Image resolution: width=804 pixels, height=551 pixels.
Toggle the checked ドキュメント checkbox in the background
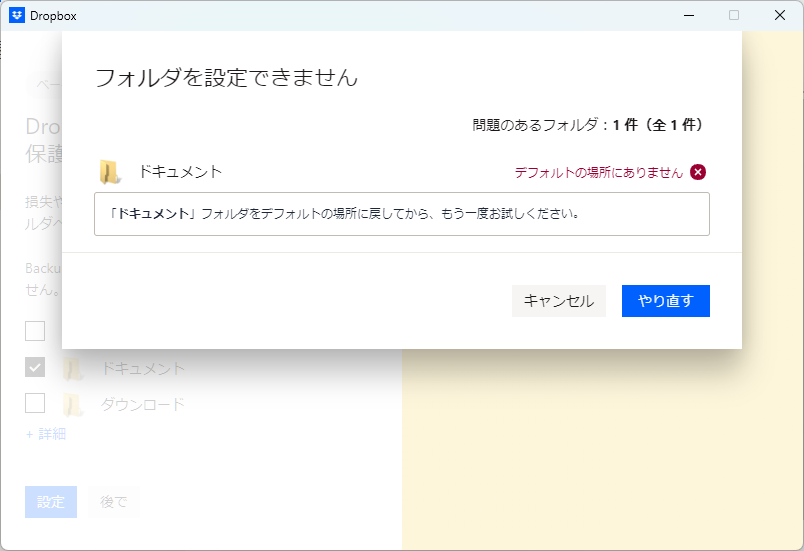(35, 368)
